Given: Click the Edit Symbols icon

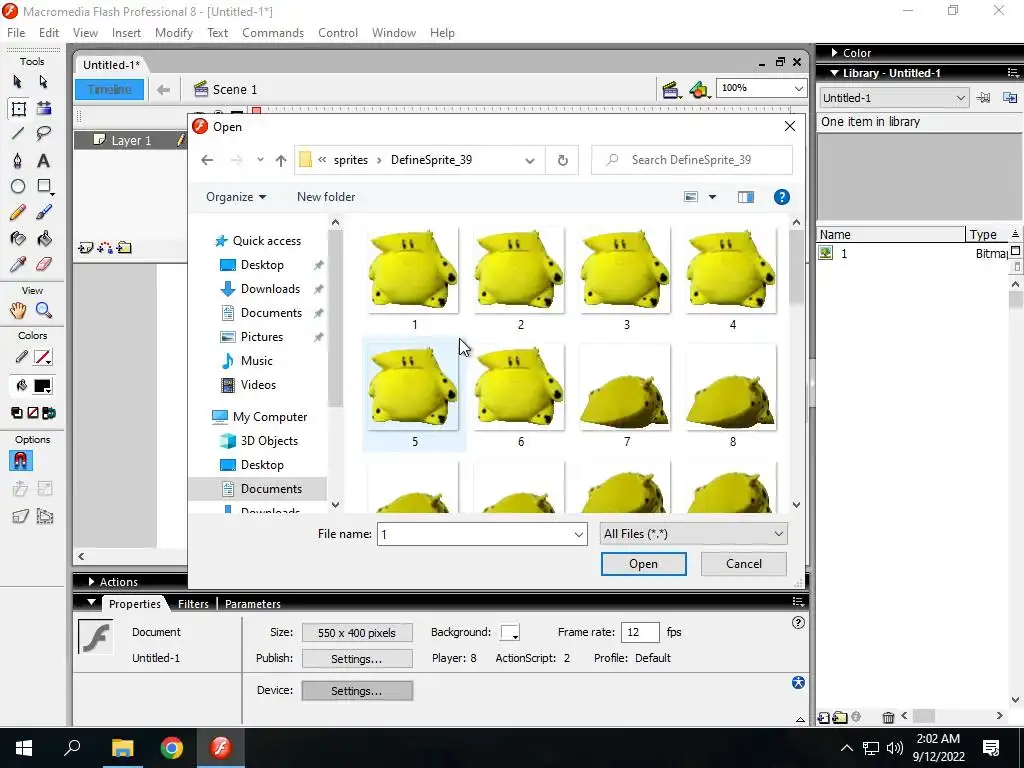Looking at the screenshot, I should pos(699,89).
